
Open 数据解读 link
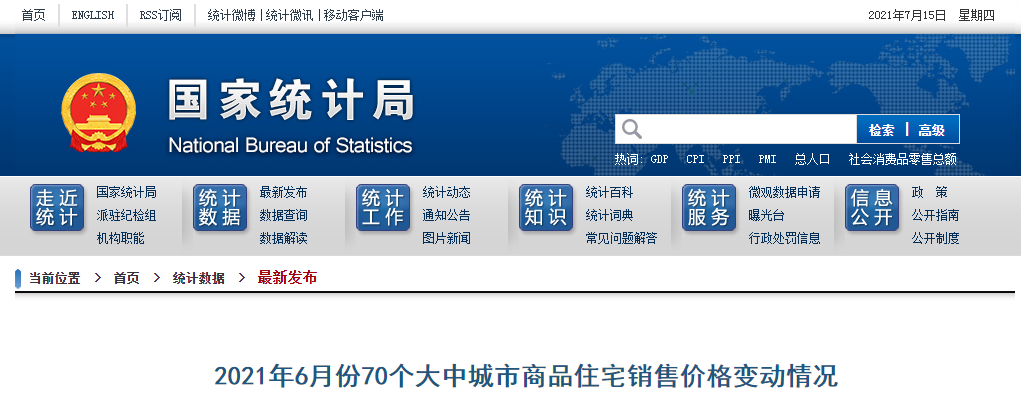[283, 238]
